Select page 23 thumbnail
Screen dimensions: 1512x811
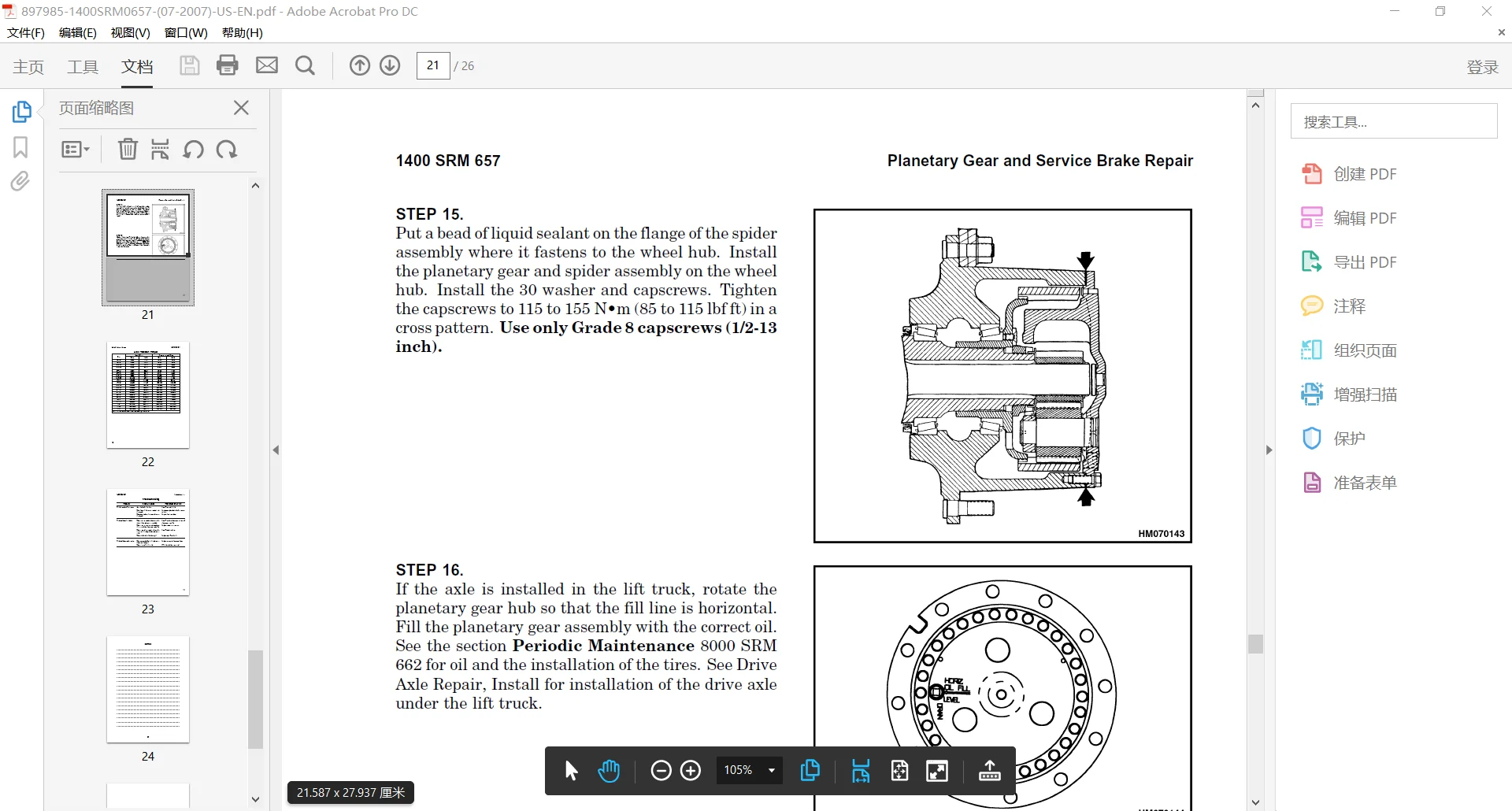point(148,543)
